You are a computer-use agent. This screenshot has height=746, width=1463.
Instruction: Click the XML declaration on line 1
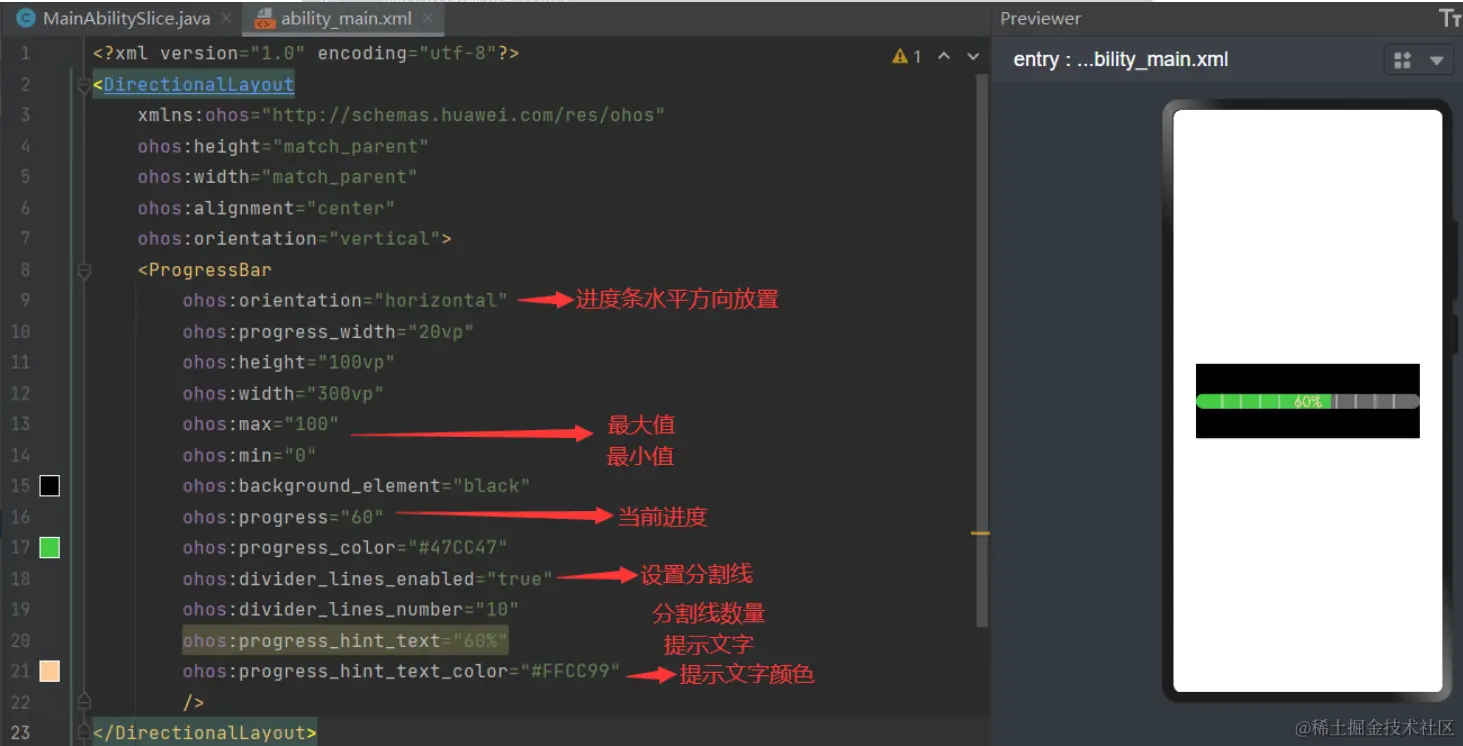[x=305, y=54]
